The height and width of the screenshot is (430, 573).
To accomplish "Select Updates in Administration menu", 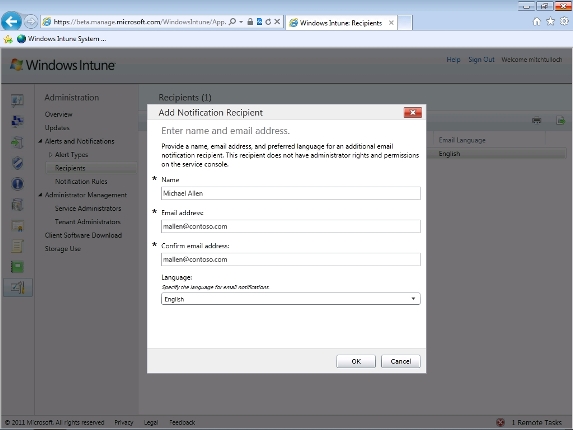I will pos(57,128).
